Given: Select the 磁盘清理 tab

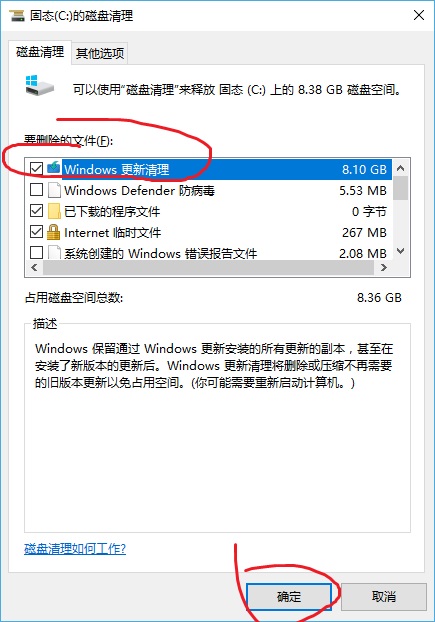Looking at the screenshot, I should pyautogui.click(x=40, y=52).
